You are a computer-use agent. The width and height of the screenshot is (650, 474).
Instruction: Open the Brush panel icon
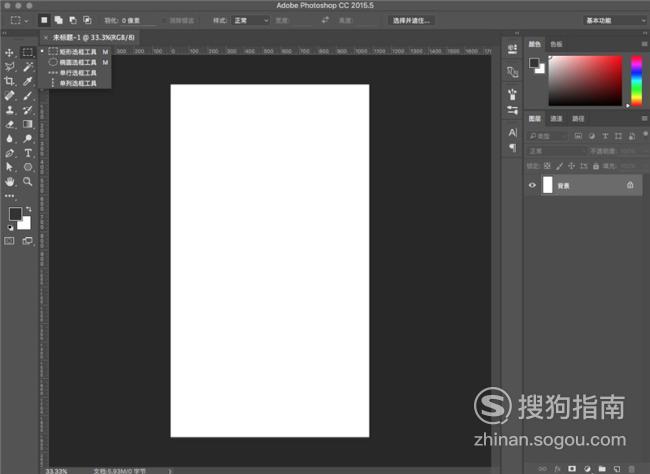(x=512, y=95)
